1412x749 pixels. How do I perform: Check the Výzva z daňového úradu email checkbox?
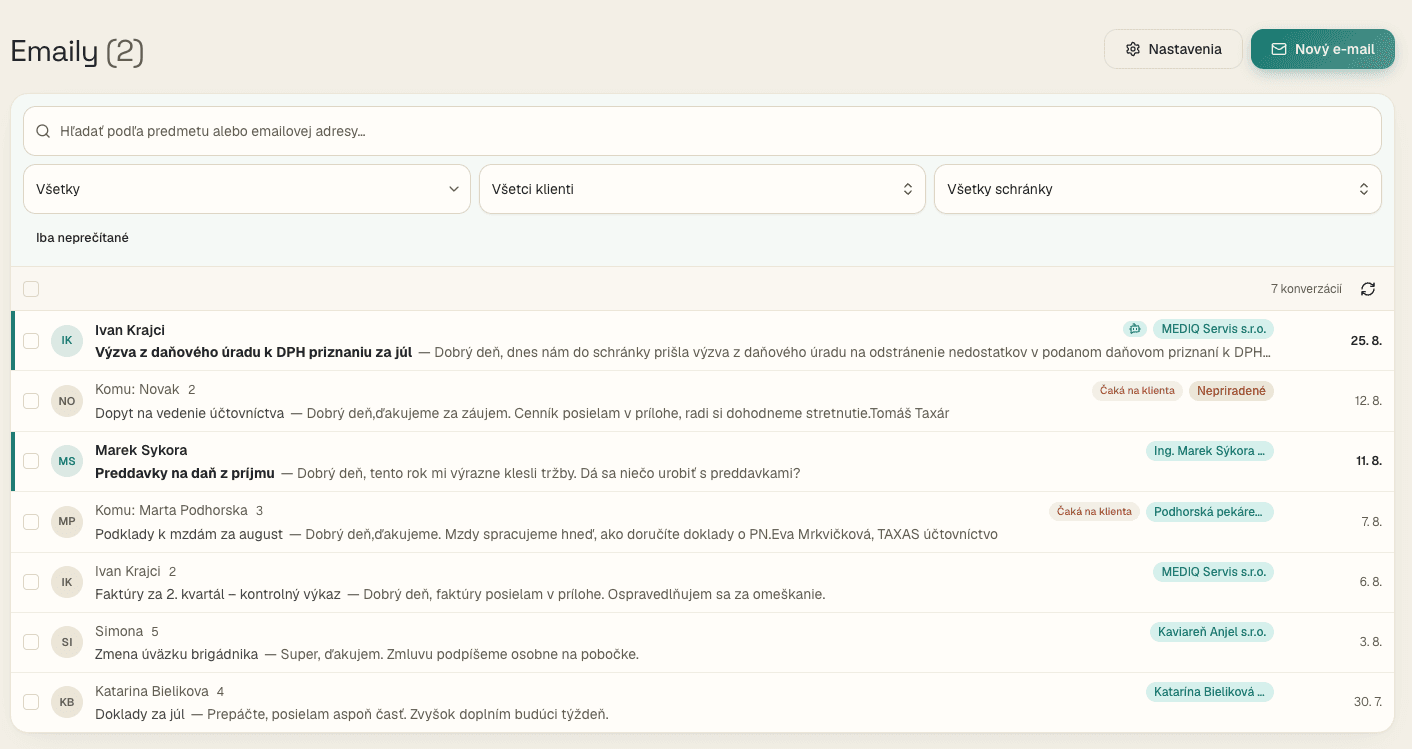click(31, 341)
